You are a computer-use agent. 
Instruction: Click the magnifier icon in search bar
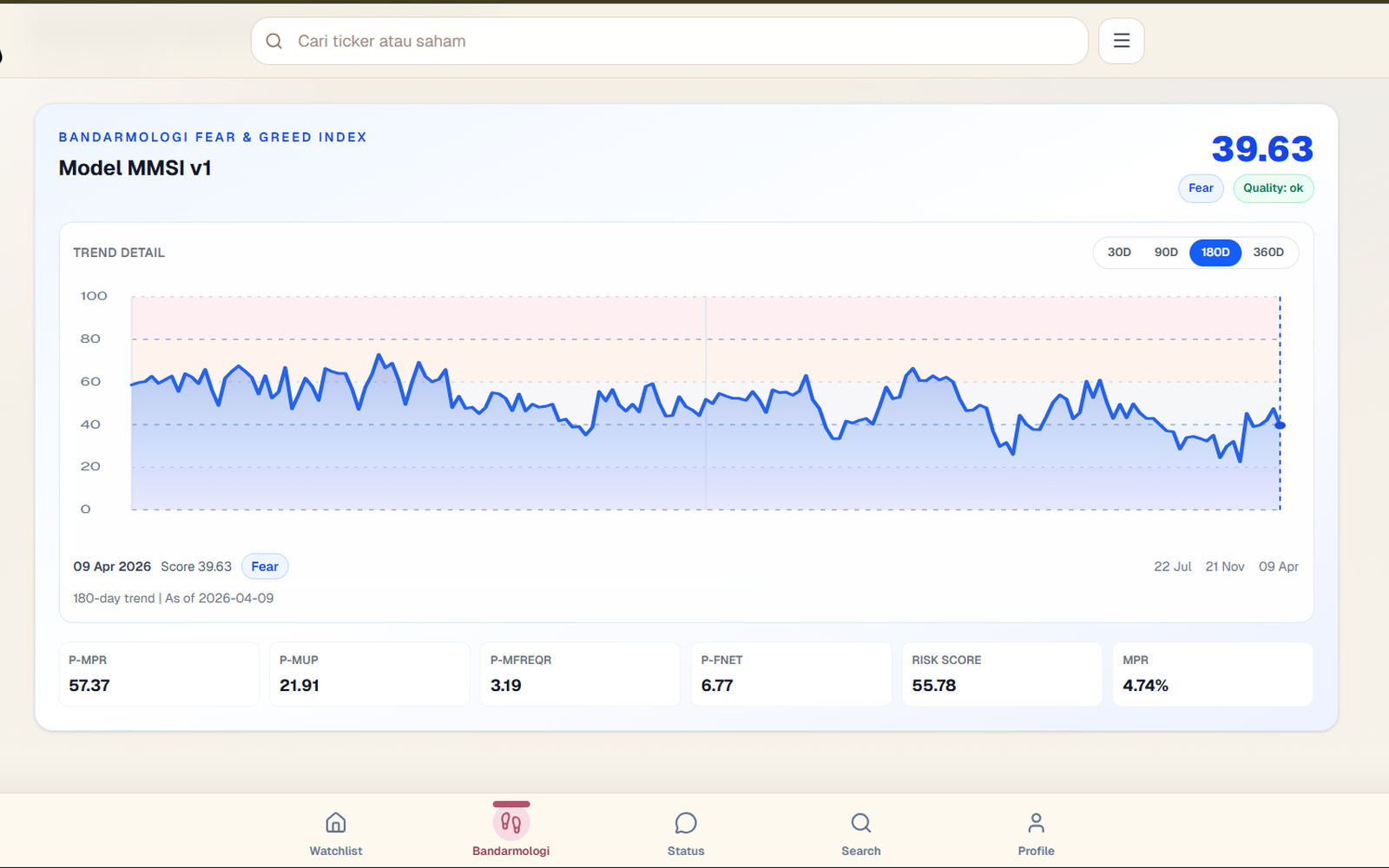coord(274,41)
